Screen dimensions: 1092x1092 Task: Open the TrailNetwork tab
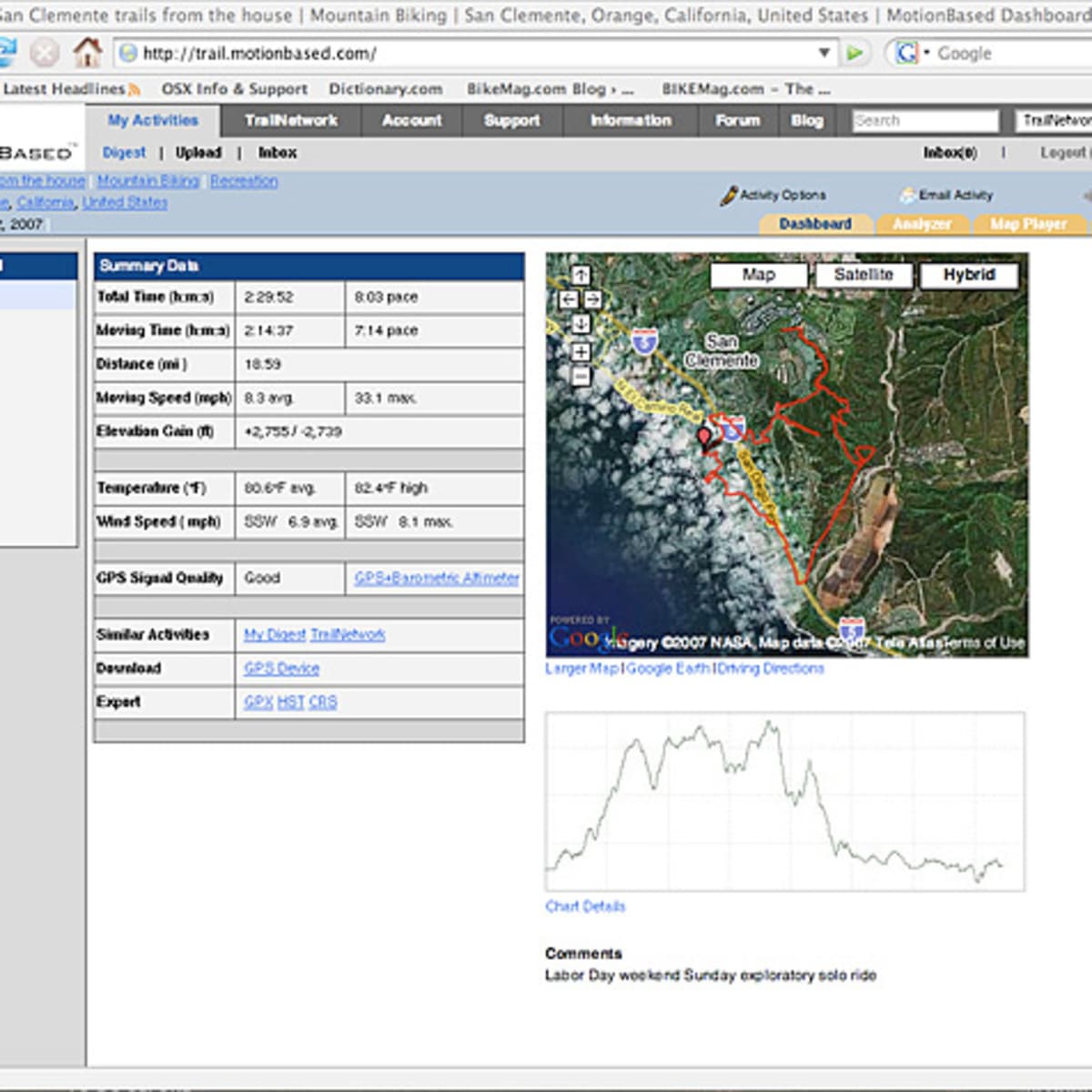291,120
